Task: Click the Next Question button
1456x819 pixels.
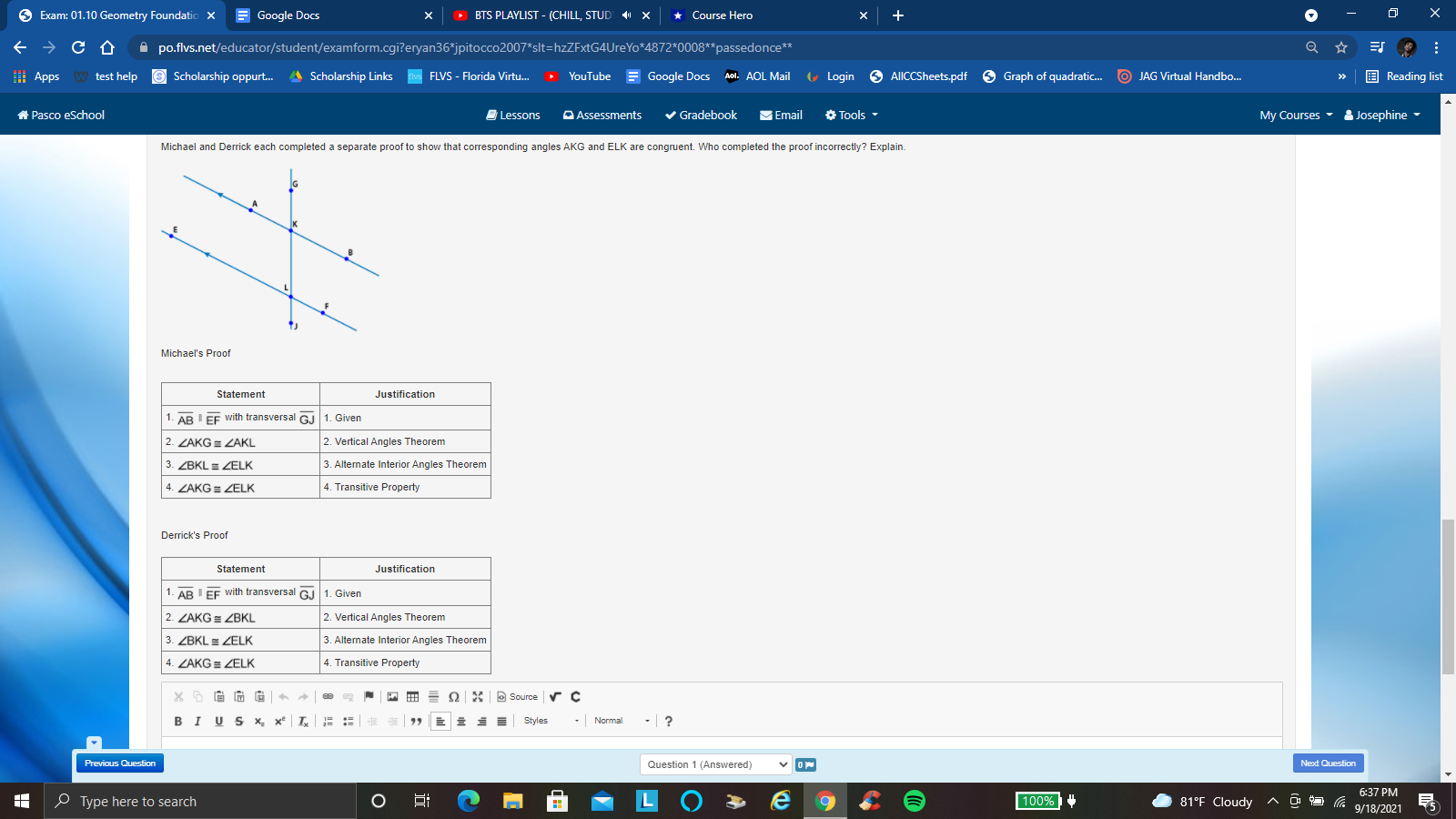Action: tap(1328, 763)
